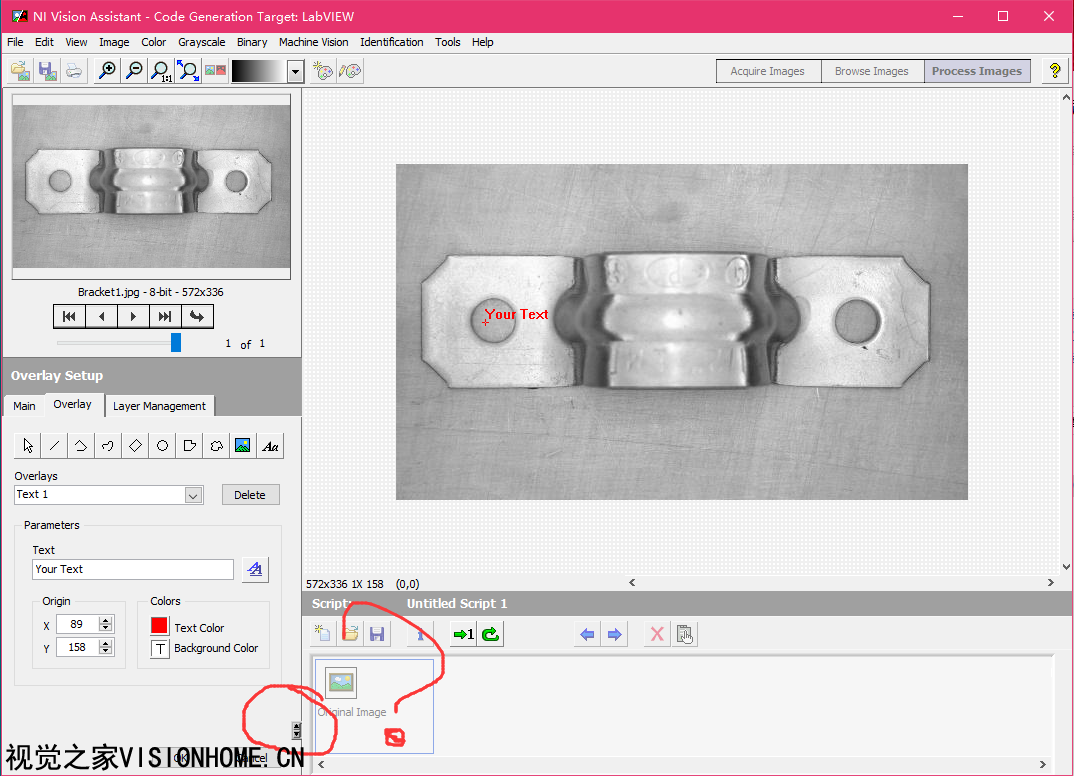The height and width of the screenshot is (776, 1074).
Task: Decrement the Origin Y stepper
Action: click(x=105, y=651)
